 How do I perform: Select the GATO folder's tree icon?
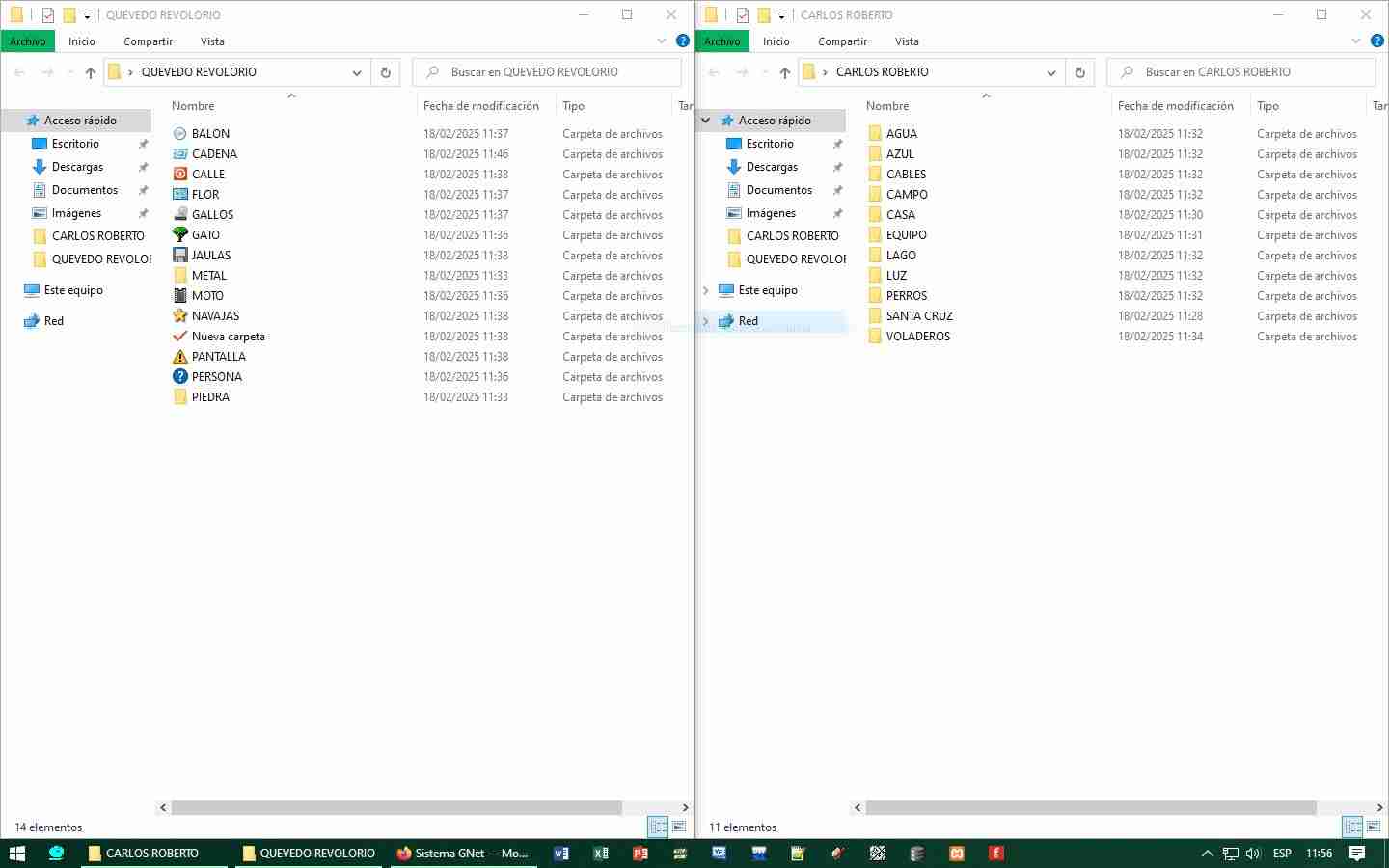point(179,235)
